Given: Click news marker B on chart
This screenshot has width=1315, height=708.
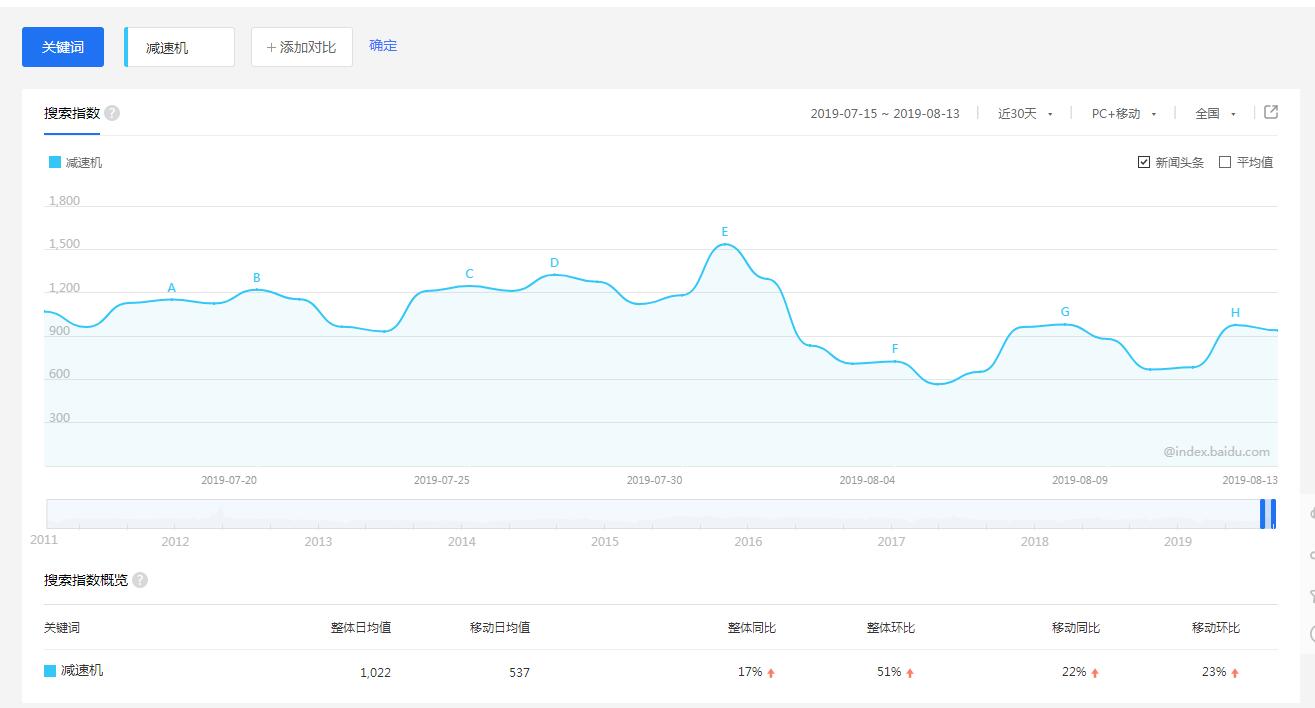Looking at the screenshot, I should (x=257, y=278).
